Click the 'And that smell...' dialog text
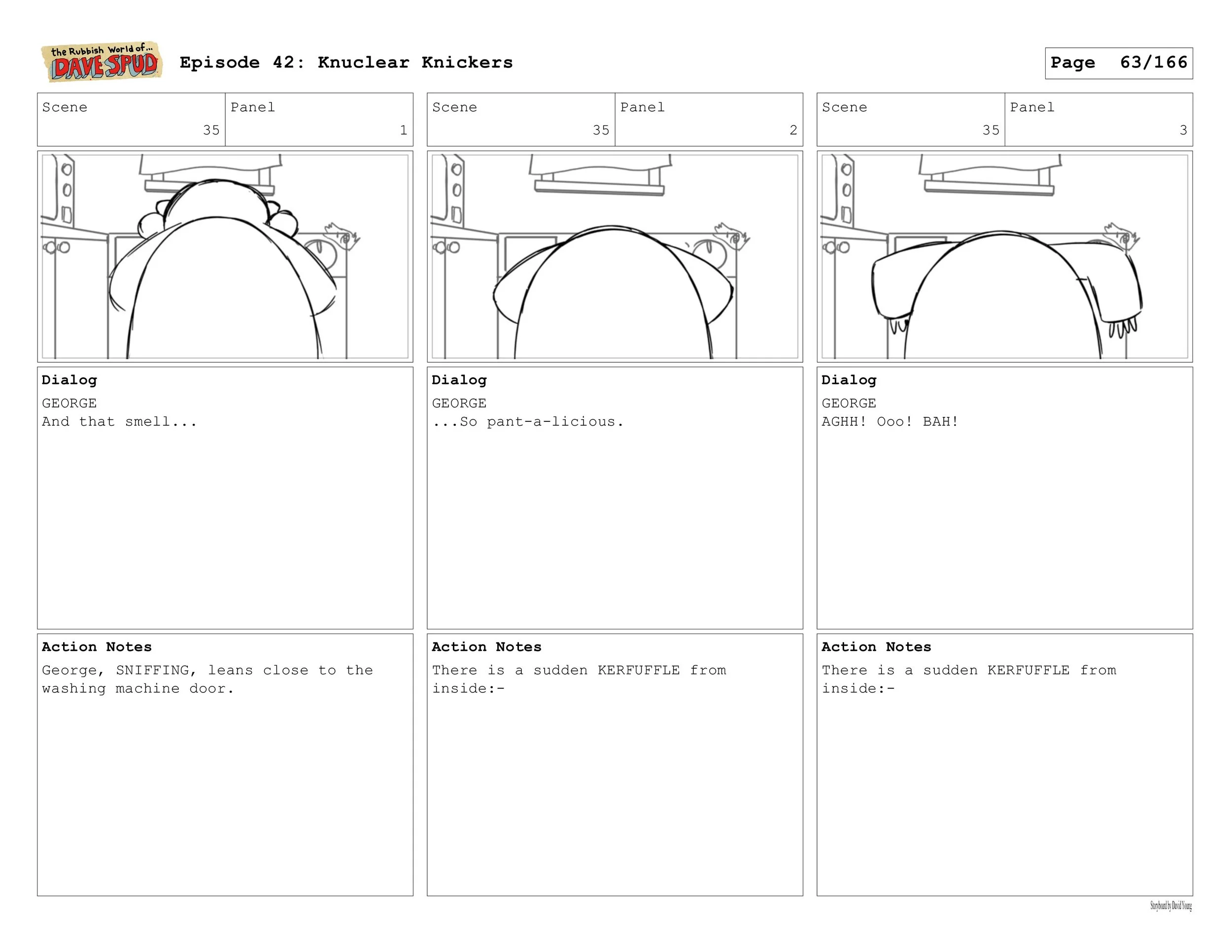 [119, 422]
